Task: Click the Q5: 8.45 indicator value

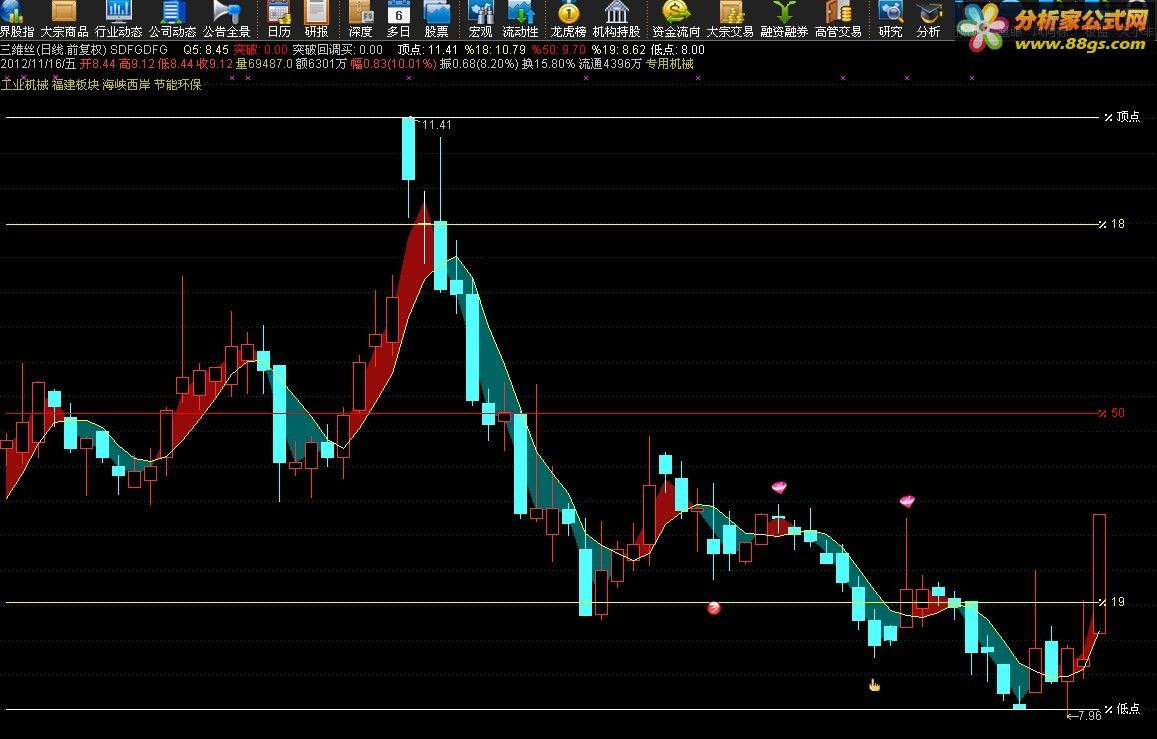Action: (x=206, y=50)
